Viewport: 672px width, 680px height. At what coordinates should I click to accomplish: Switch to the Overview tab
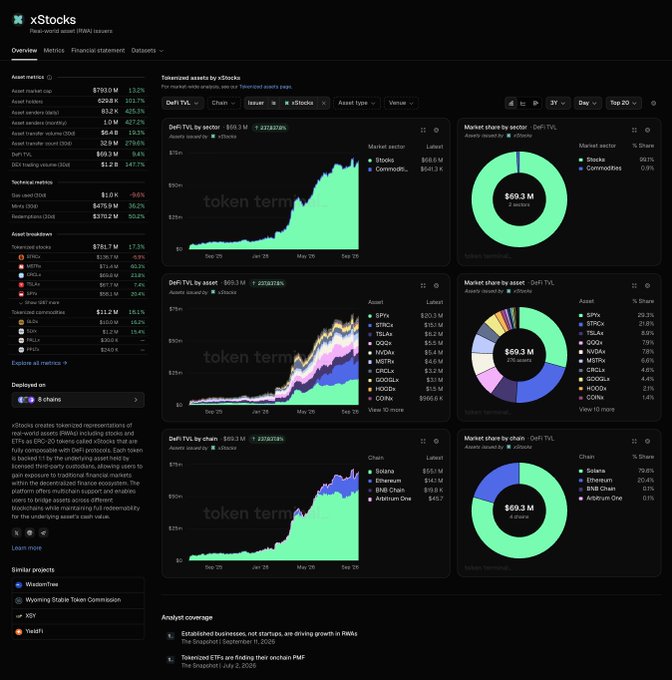point(24,51)
